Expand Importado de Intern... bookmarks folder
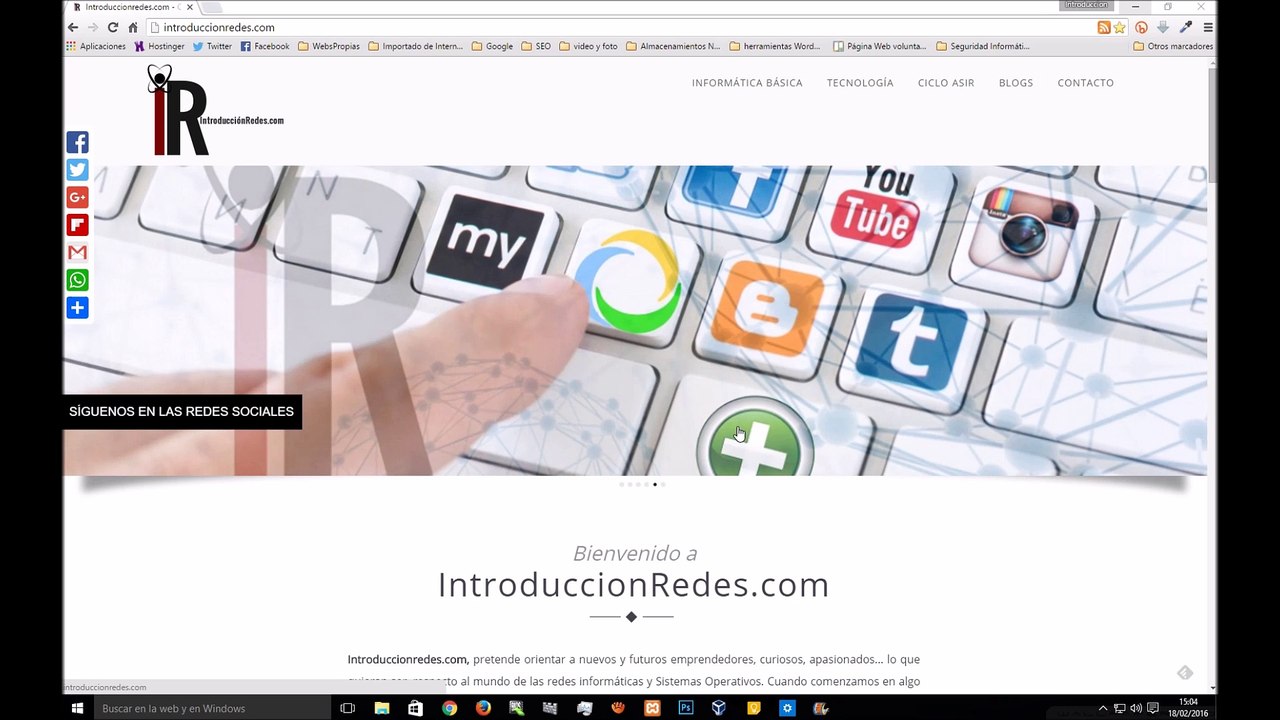 [x=416, y=46]
